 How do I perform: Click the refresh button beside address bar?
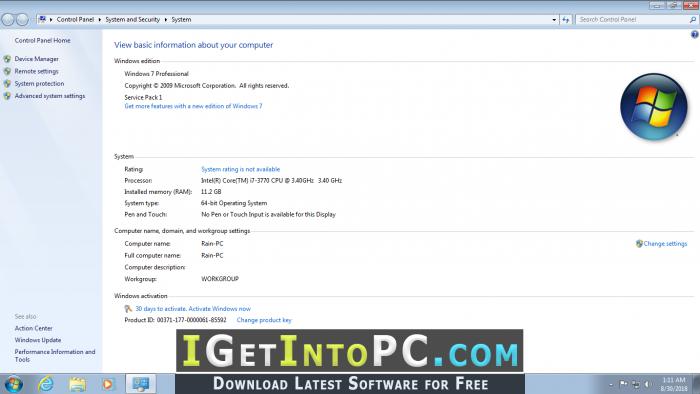click(566, 20)
